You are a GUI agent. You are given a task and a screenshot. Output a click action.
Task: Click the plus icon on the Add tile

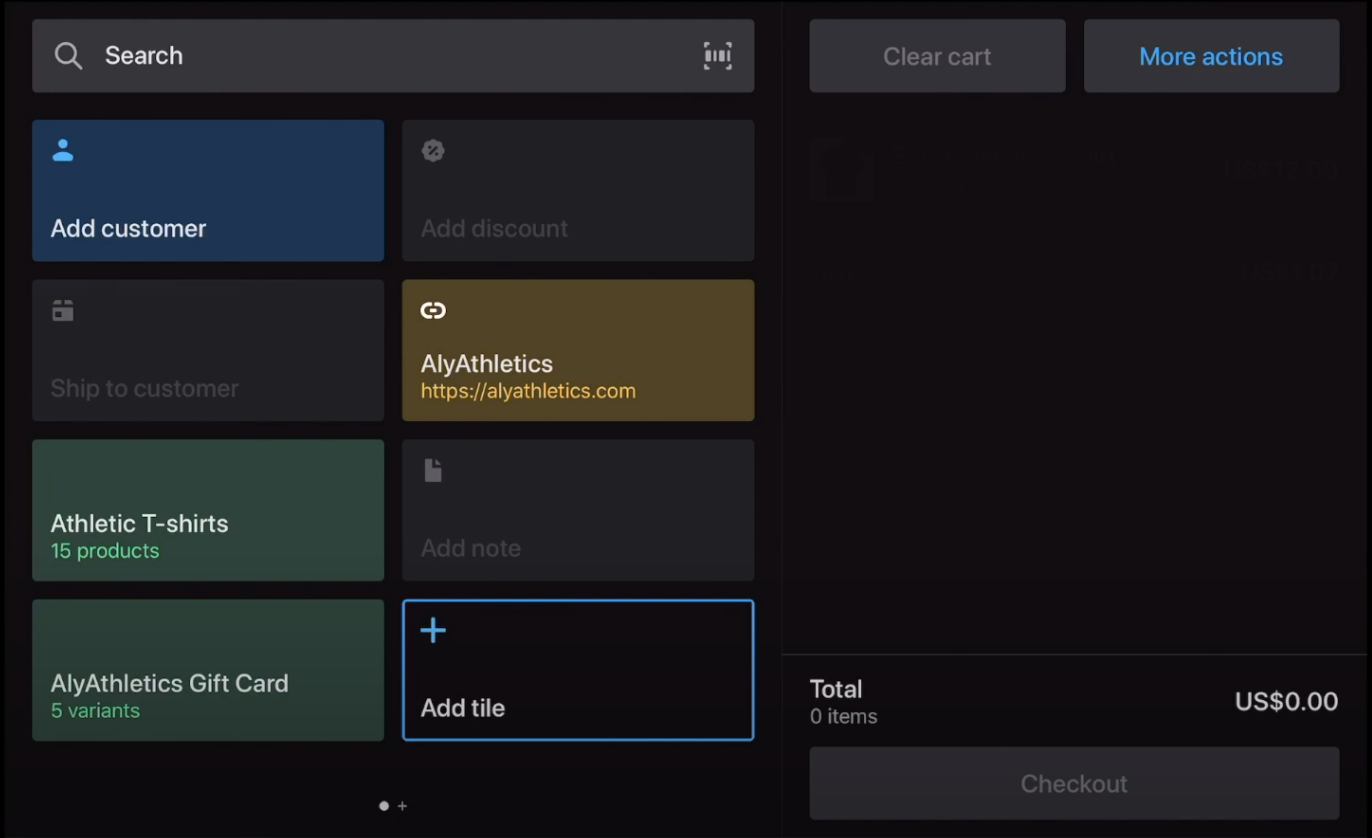[433, 630]
